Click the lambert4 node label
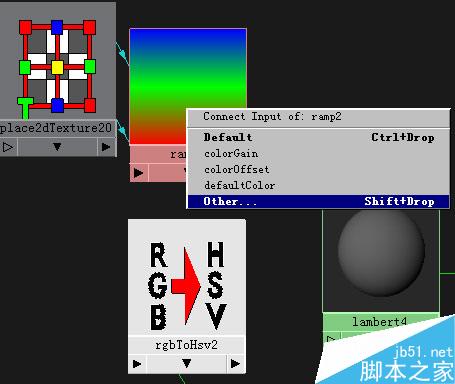This screenshot has height=384, width=455. click(380, 322)
